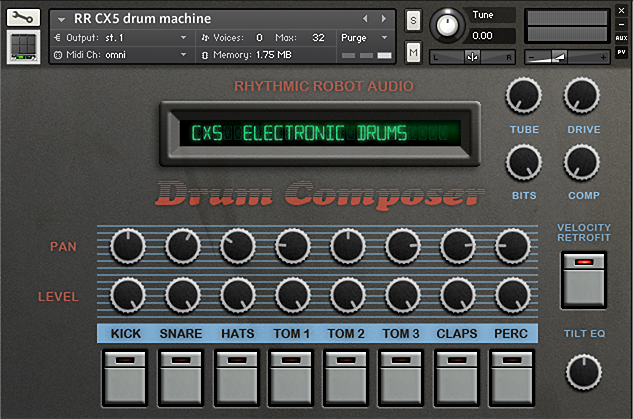The image size is (633, 419).
Task: Click the DRIVE knob
Action: pyautogui.click(x=582, y=95)
